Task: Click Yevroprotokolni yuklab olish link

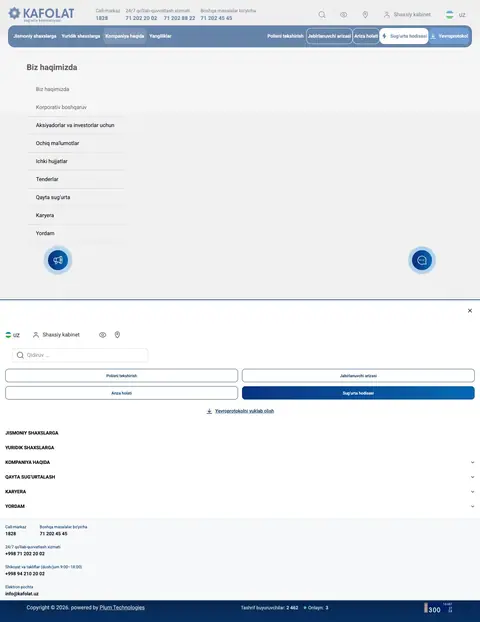Action: [240, 411]
